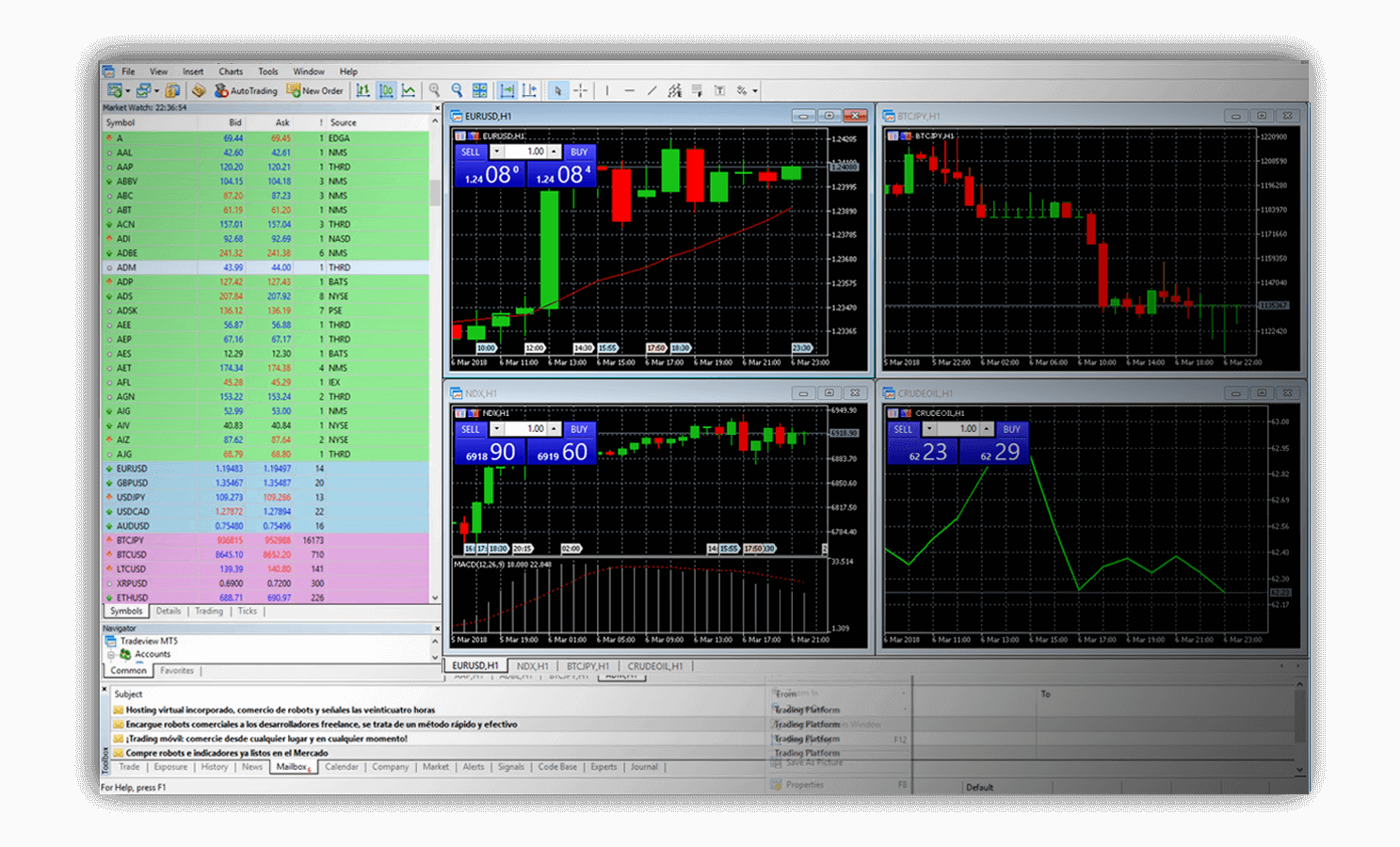This screenshot has width=1400, height=847.
Task: Open the Insert menu
Action: pyautogui.click(x=193, y=72)
